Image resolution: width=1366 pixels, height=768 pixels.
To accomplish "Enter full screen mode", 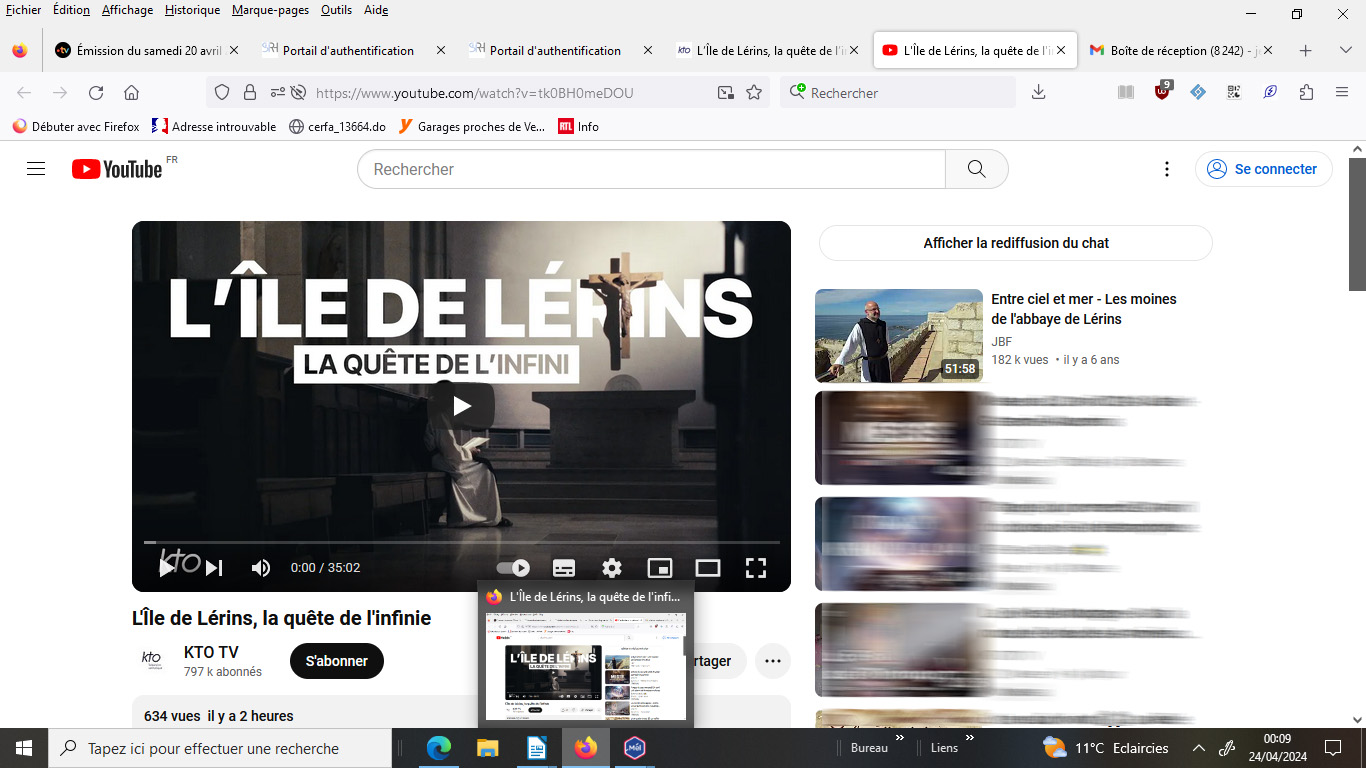I will click(756, 568).
